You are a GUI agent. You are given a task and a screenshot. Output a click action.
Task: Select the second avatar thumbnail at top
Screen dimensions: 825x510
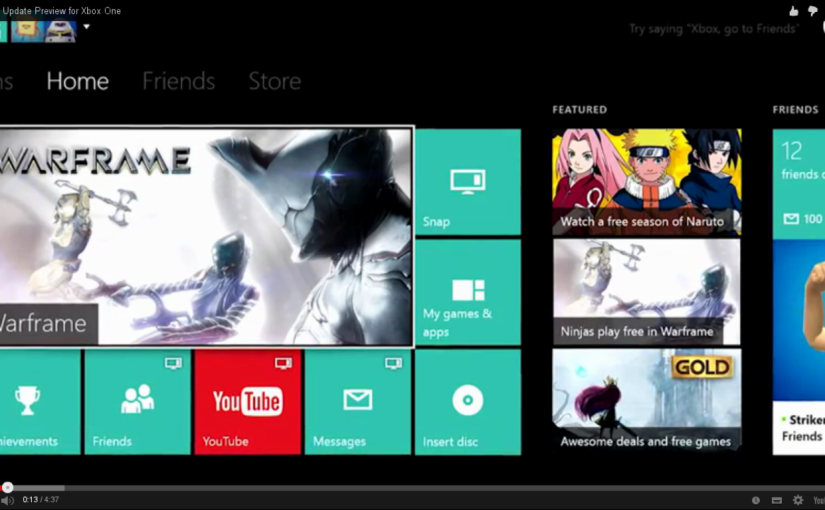pos(60,31)
